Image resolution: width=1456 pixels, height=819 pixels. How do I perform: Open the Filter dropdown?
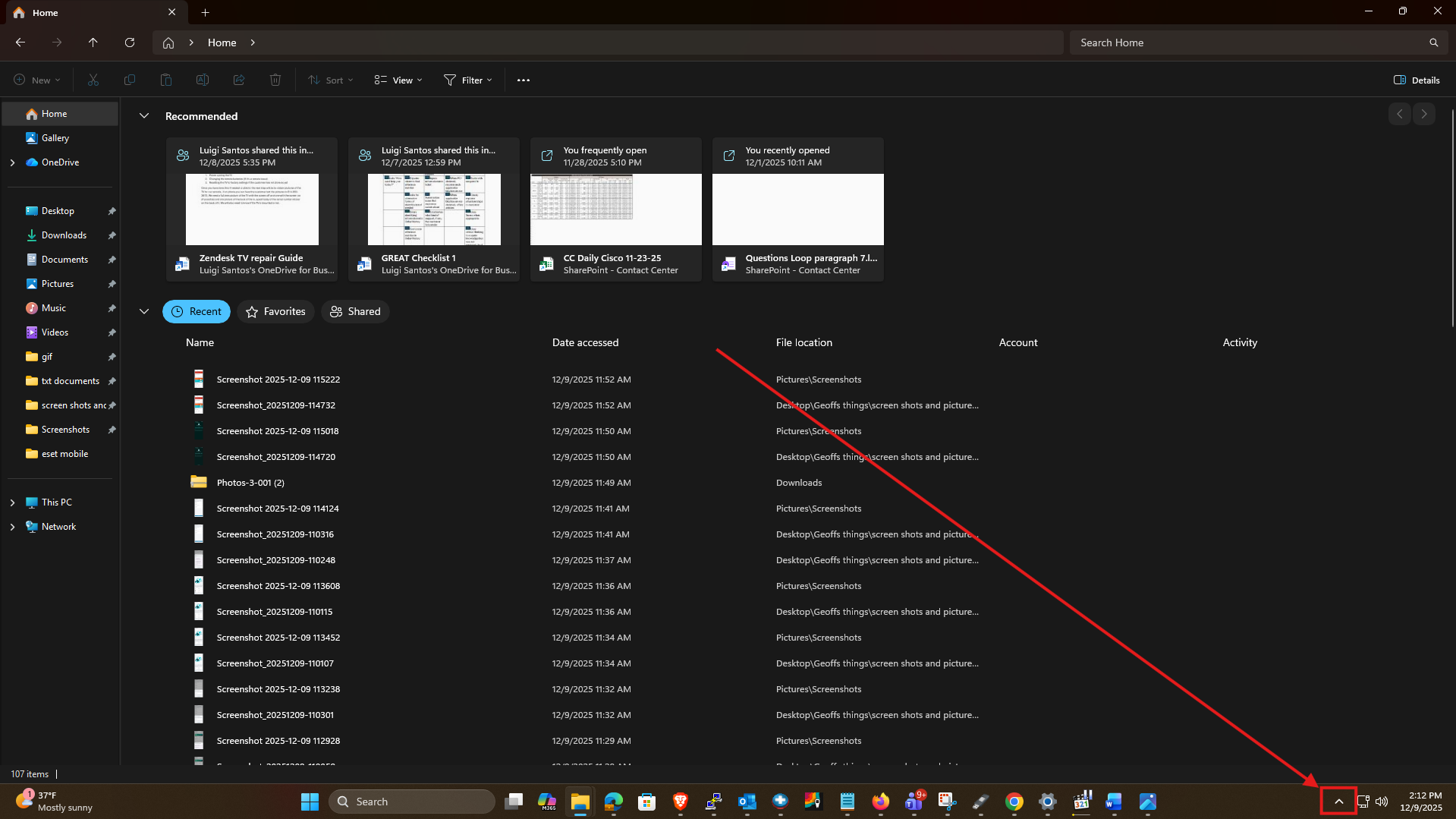tap(468, 80)
